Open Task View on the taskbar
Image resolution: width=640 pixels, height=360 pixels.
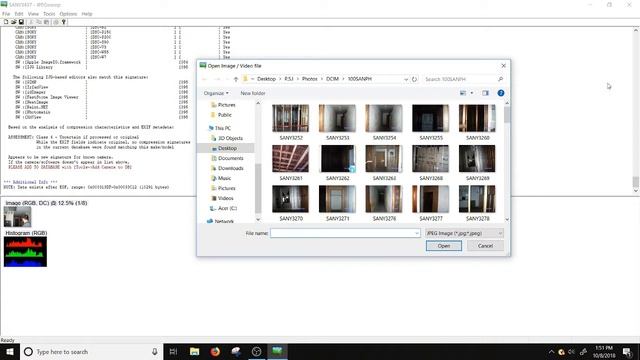[x=173, y=352]
